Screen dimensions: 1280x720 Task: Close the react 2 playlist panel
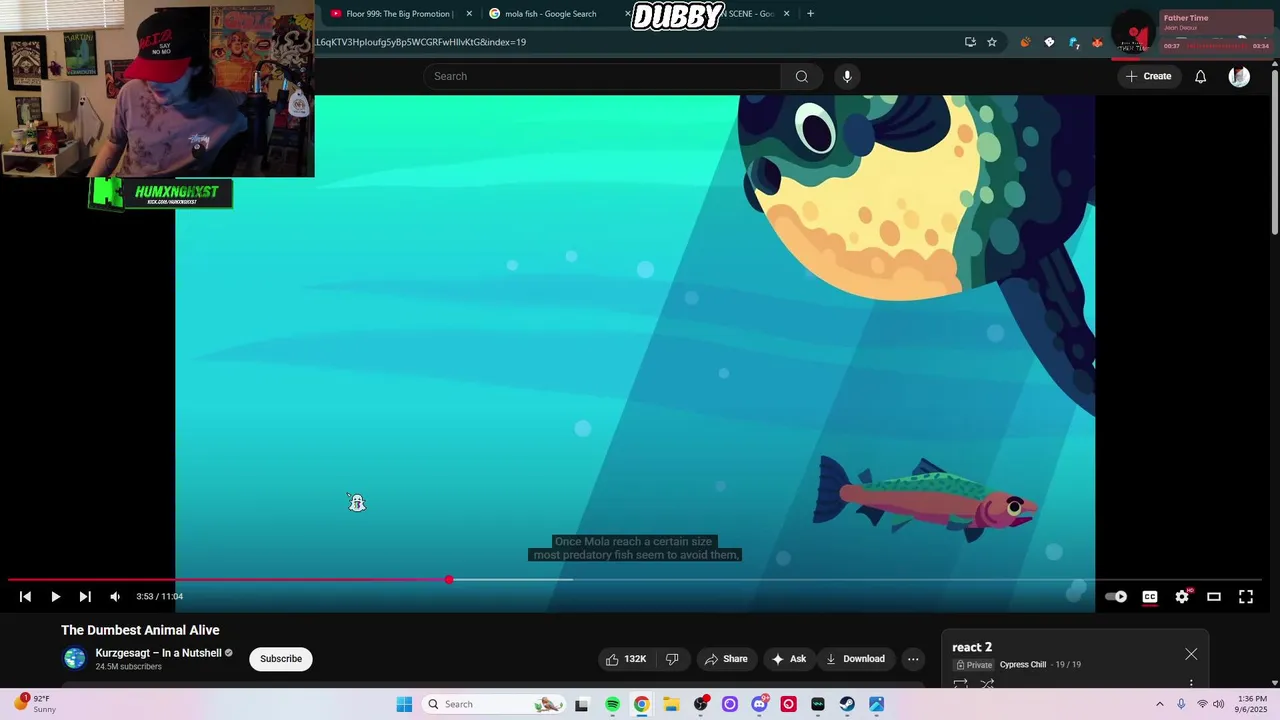[x=1191, y=654]
